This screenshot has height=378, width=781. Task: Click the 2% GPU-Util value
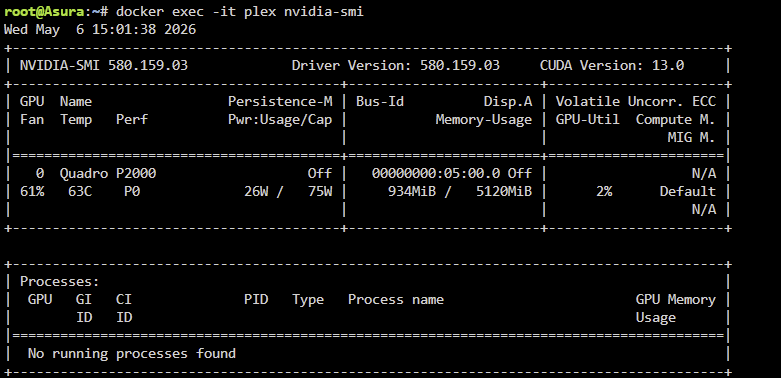tap(604, 191)
